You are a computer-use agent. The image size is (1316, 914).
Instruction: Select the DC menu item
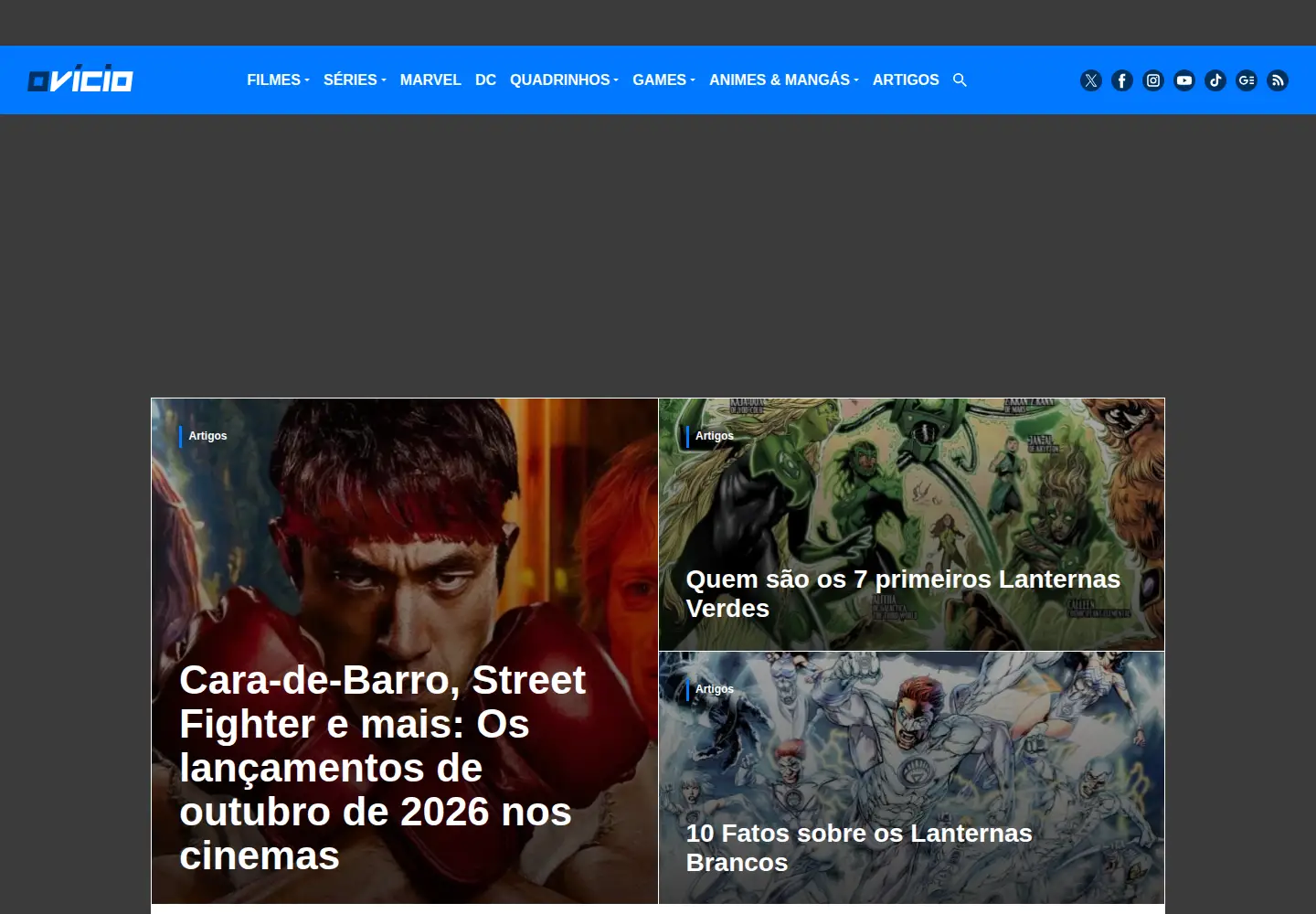(x=485, y=80)
